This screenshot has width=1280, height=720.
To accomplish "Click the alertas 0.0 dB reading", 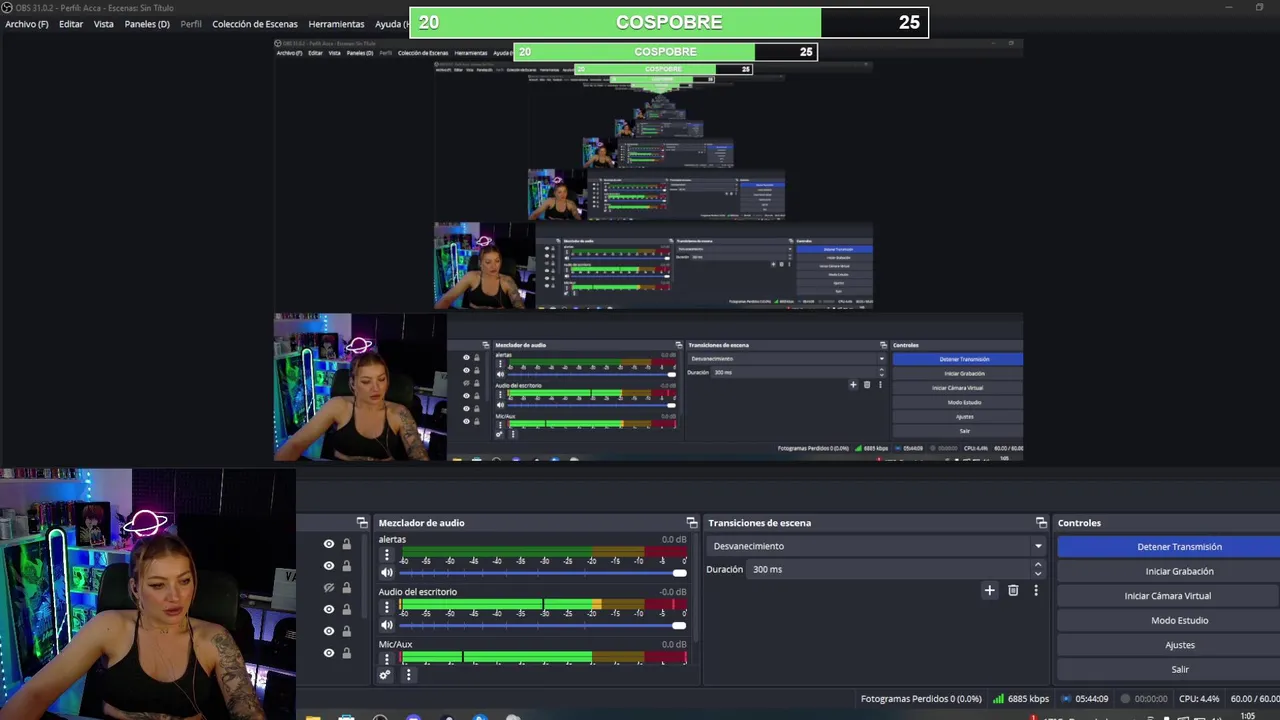I will [x=674, y=540].
